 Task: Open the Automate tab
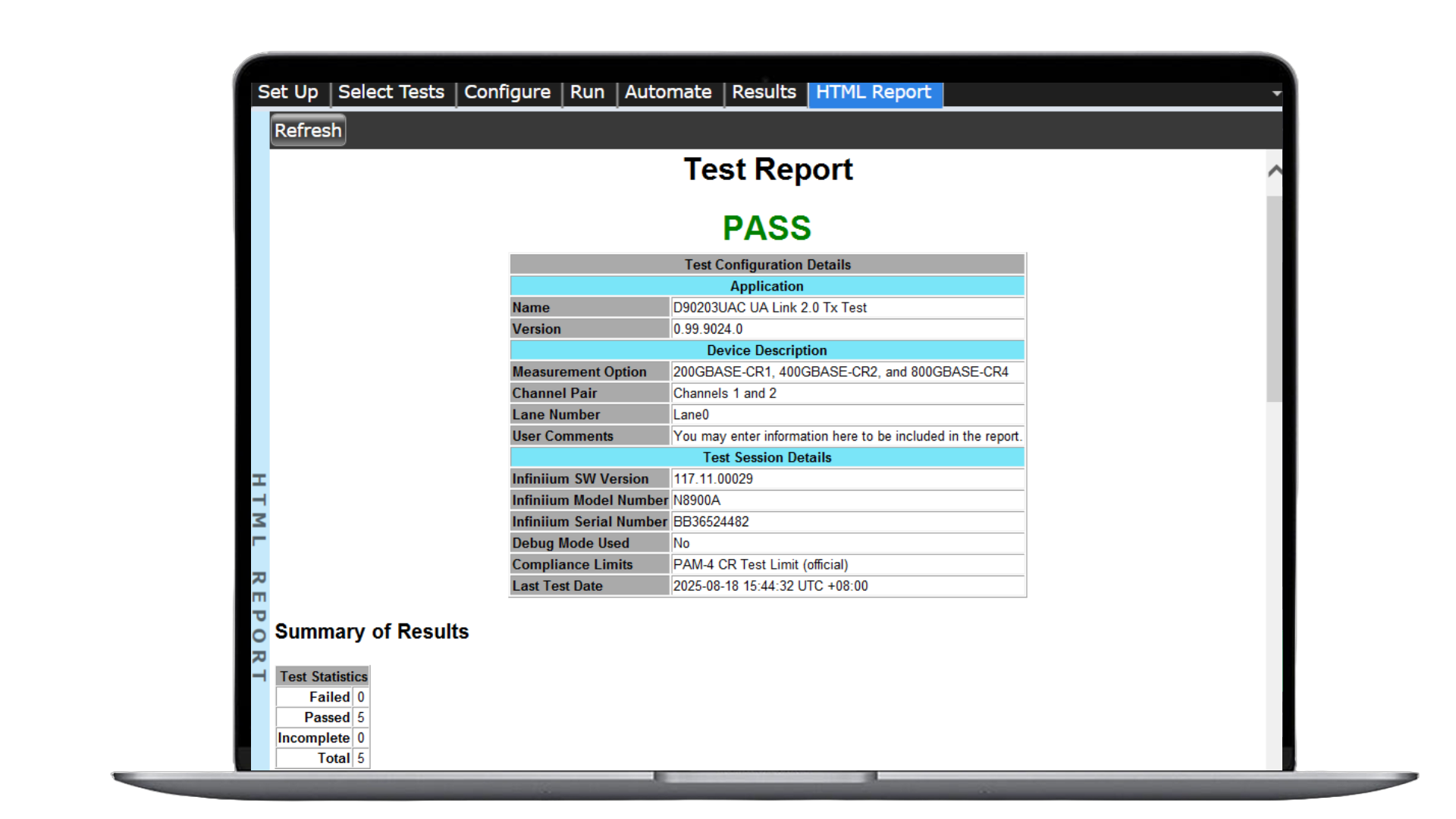click(668, 93)
